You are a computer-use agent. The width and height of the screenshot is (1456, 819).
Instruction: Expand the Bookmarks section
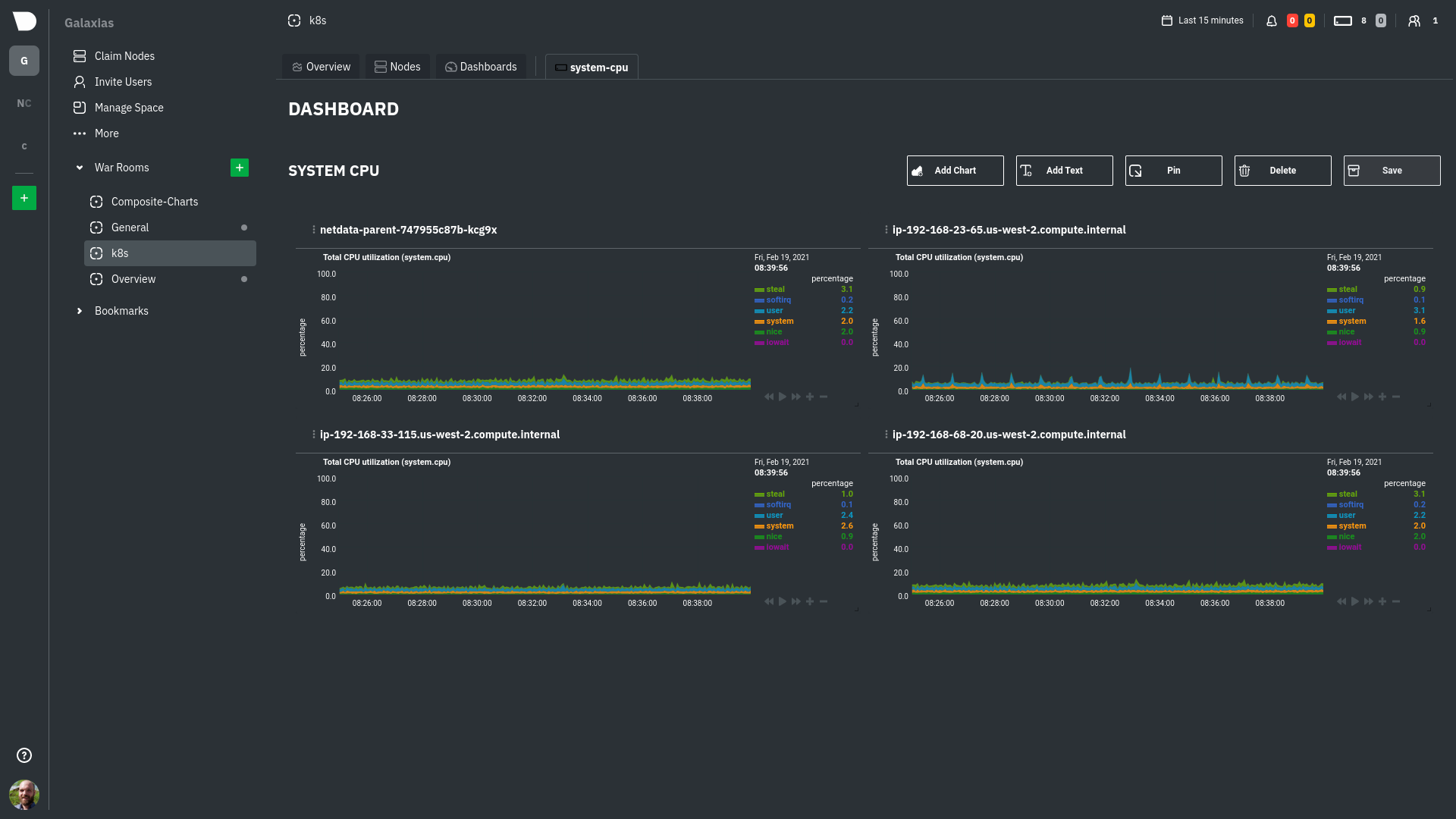(x=79, y=310)
